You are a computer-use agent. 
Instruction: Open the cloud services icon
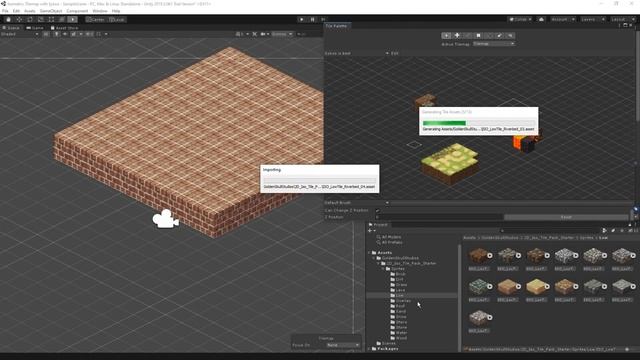coord(541,19)
